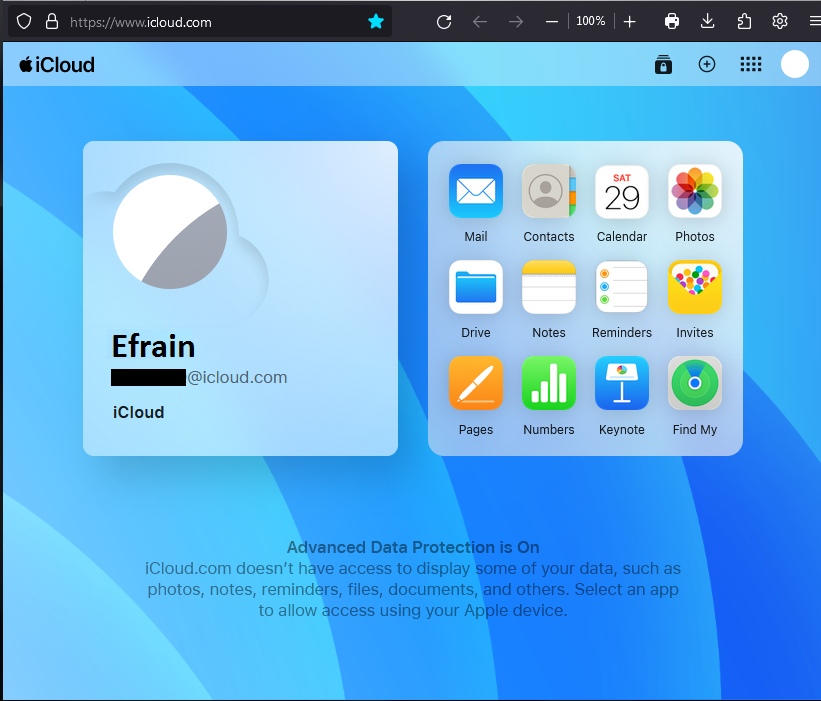Screen dimensions: 821x701
Task: Click the Apple iCloud logo
Action: [x=56, y=64]
